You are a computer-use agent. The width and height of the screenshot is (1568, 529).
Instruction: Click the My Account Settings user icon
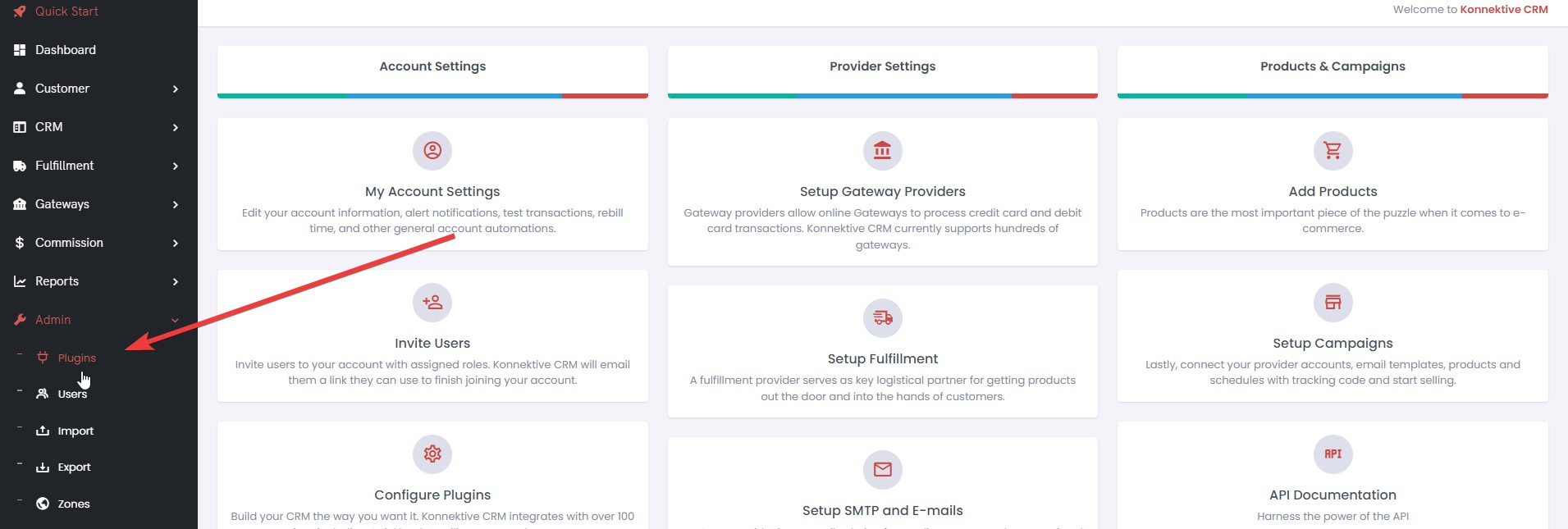tap(432, 151)
